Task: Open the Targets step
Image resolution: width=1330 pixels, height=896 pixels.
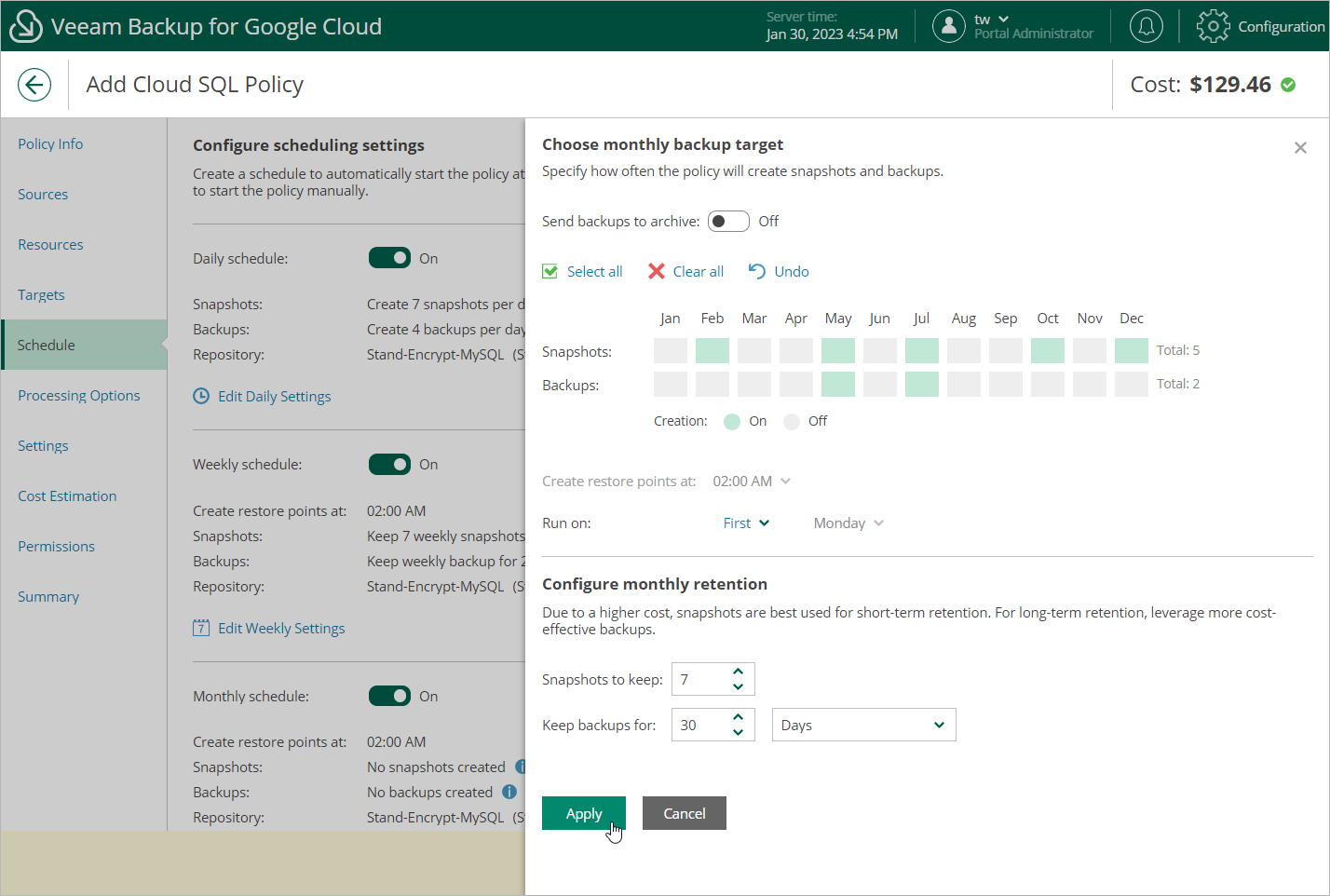Action: [41, 294]
